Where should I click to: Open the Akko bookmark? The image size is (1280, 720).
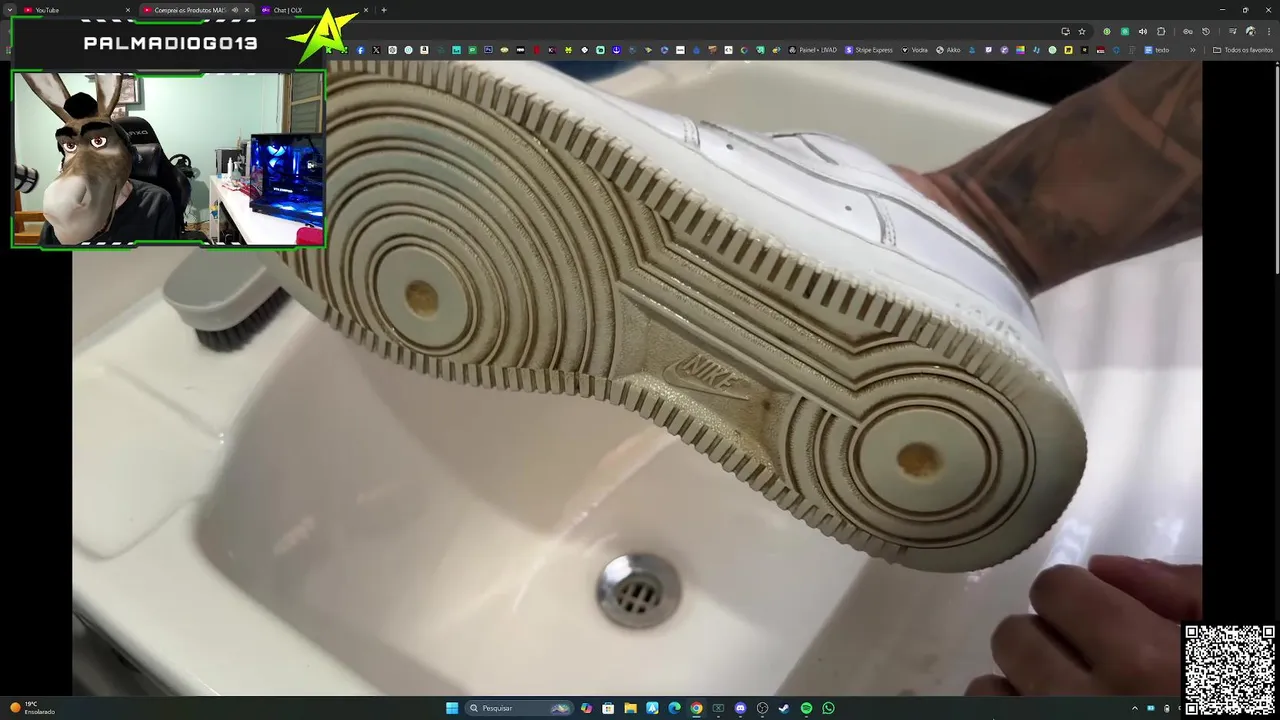click(947, 50)
